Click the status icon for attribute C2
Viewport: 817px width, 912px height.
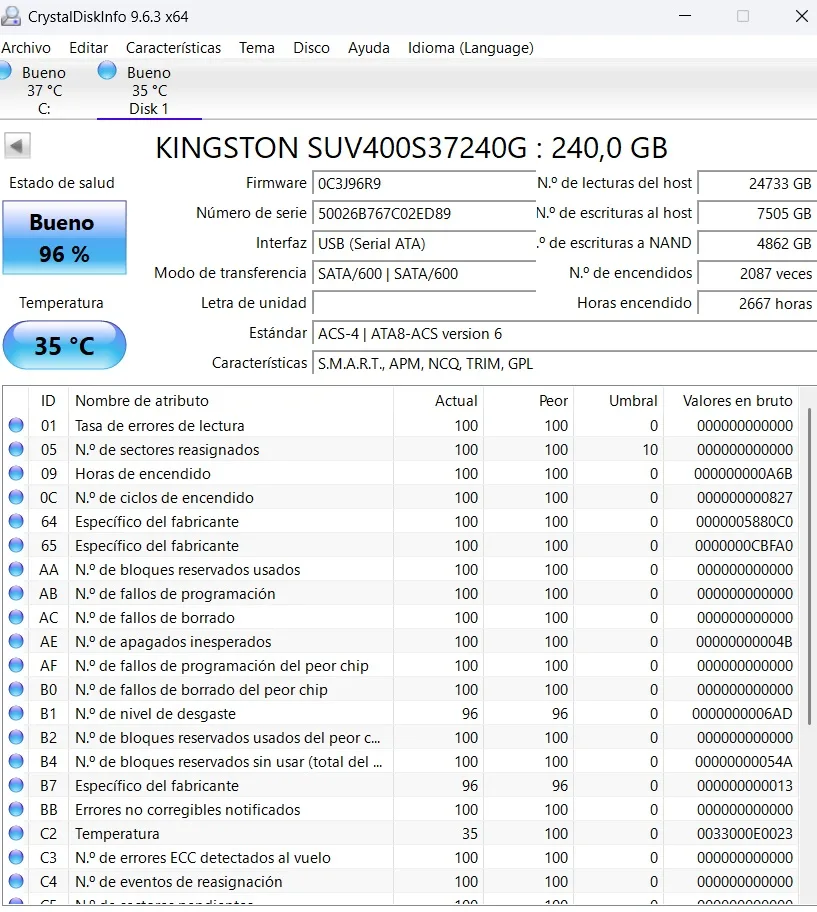pos(16,833)
